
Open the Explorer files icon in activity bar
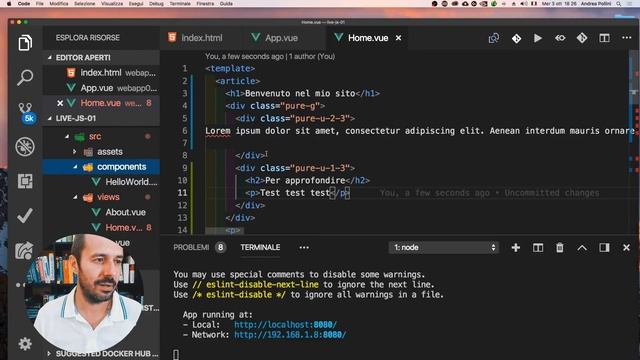click(x=25, y=43)
